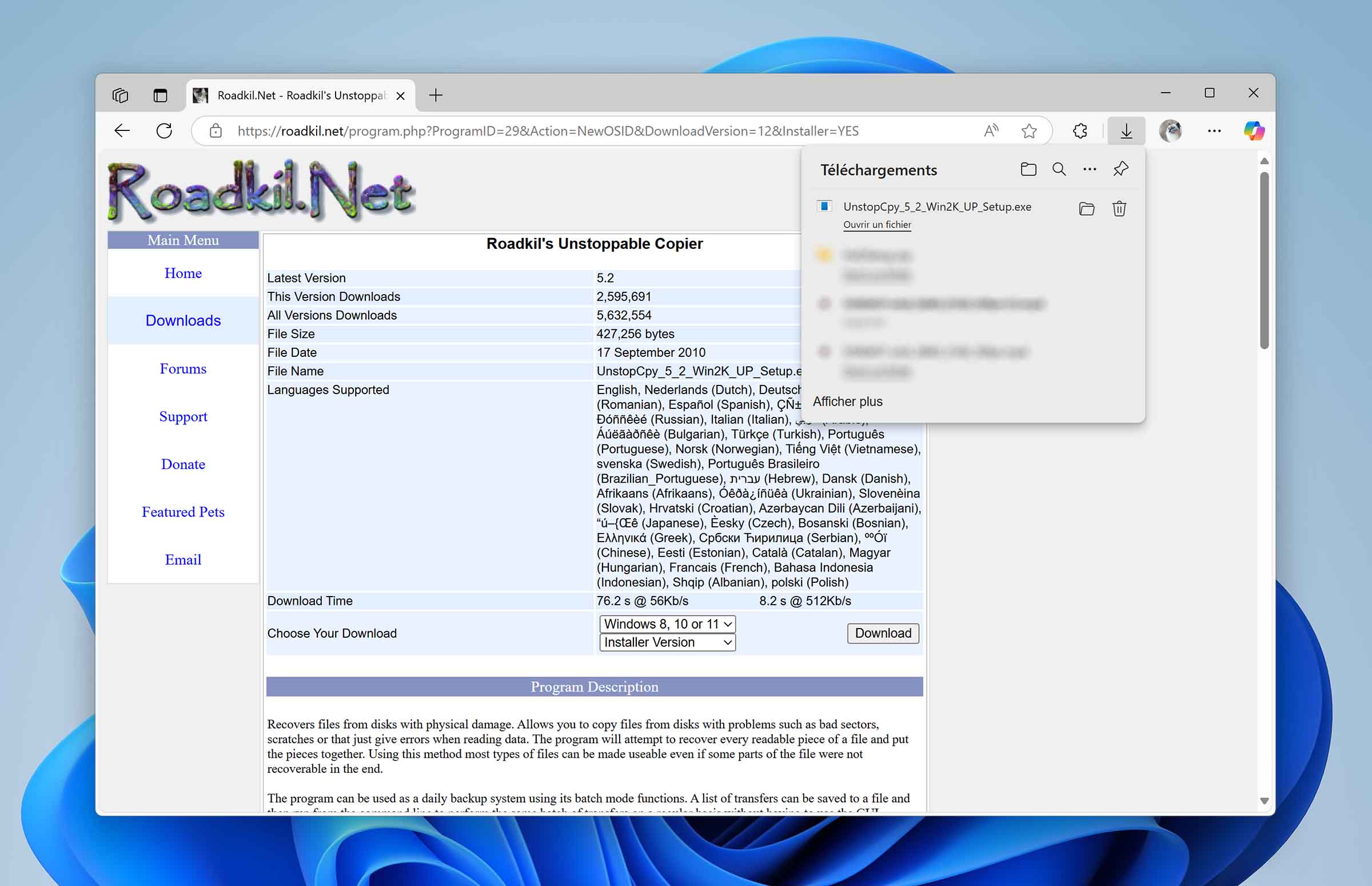
Task: Select the Roadkil.Net browser tab
Action: coord(300,95)
